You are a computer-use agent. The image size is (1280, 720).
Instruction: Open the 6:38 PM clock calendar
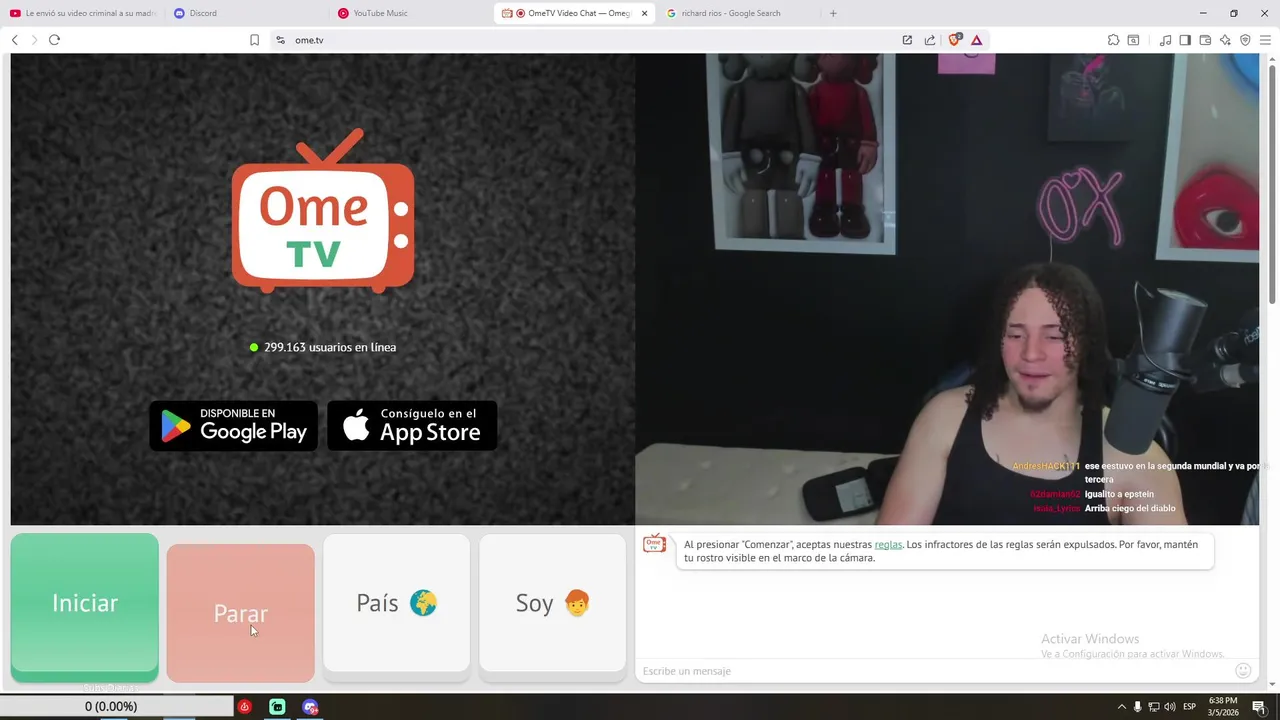pos(1223,706)
